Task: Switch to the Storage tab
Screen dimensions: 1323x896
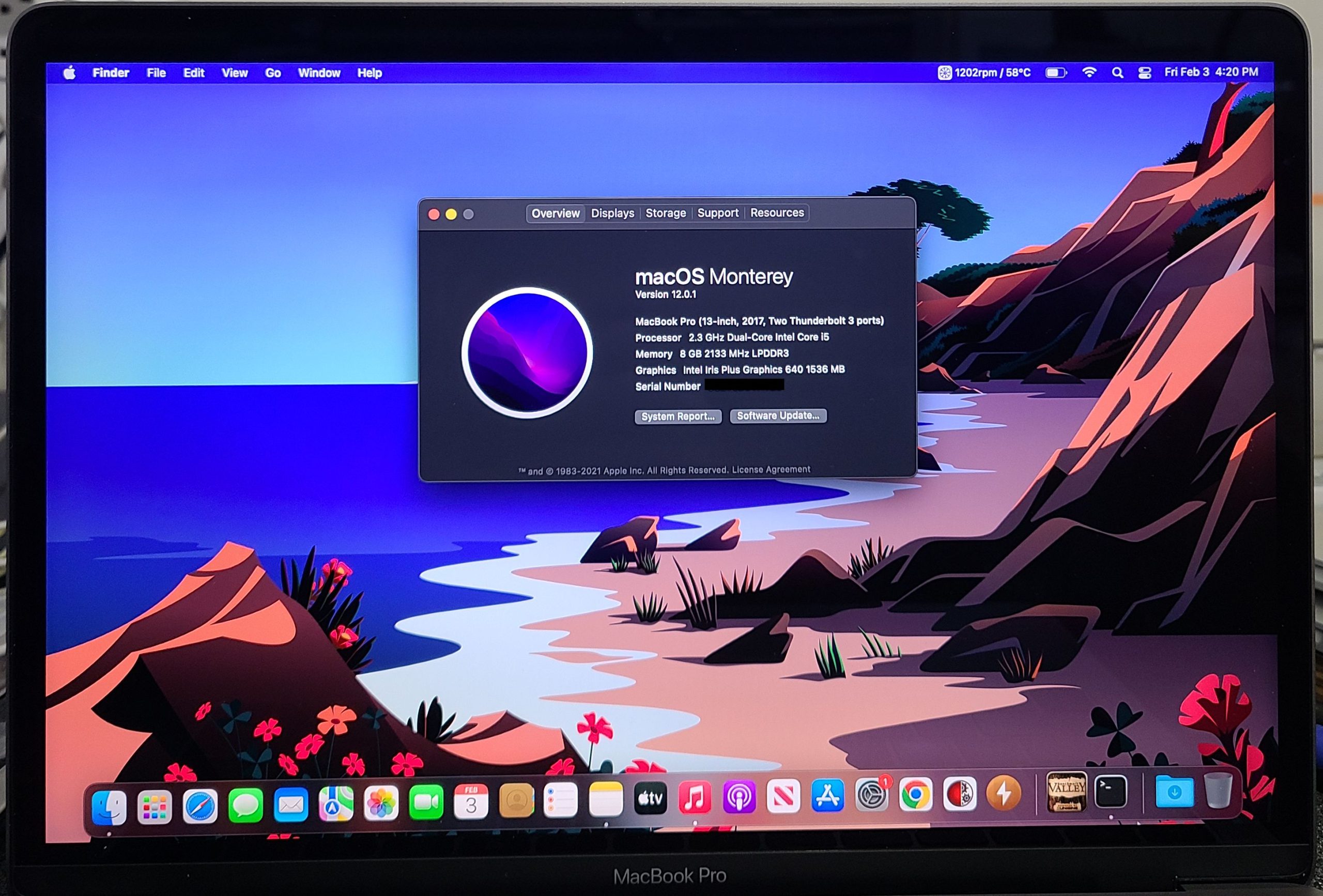Action: (x=666, y=213)
